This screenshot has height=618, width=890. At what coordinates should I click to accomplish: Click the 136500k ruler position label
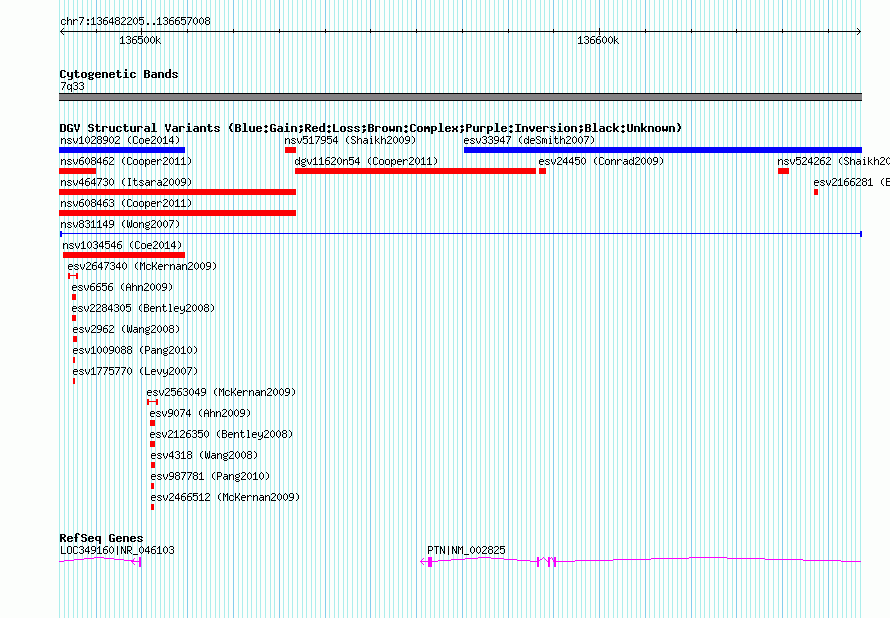point(140,40)
